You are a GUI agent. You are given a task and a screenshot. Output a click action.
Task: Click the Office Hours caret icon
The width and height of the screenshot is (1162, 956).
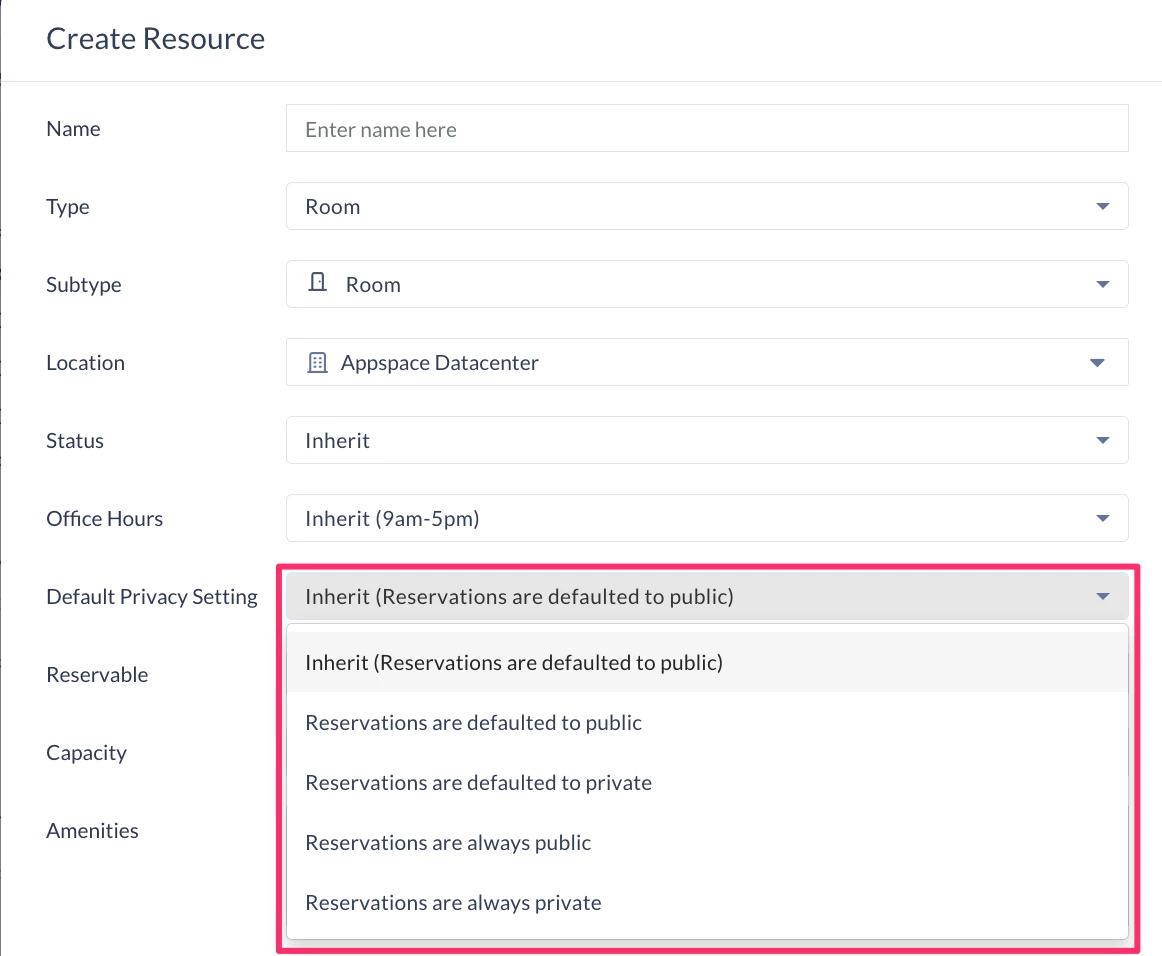(1102, 518)
